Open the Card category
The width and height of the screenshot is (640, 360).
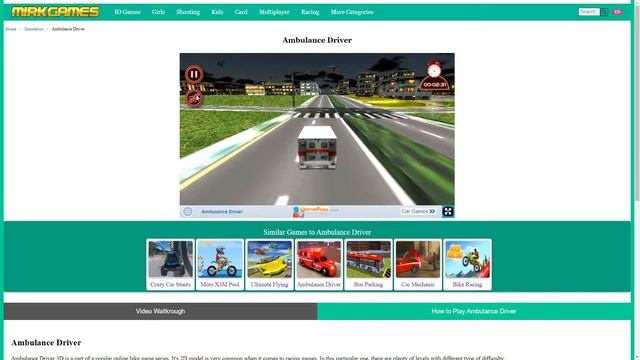(x=241, y=12)
